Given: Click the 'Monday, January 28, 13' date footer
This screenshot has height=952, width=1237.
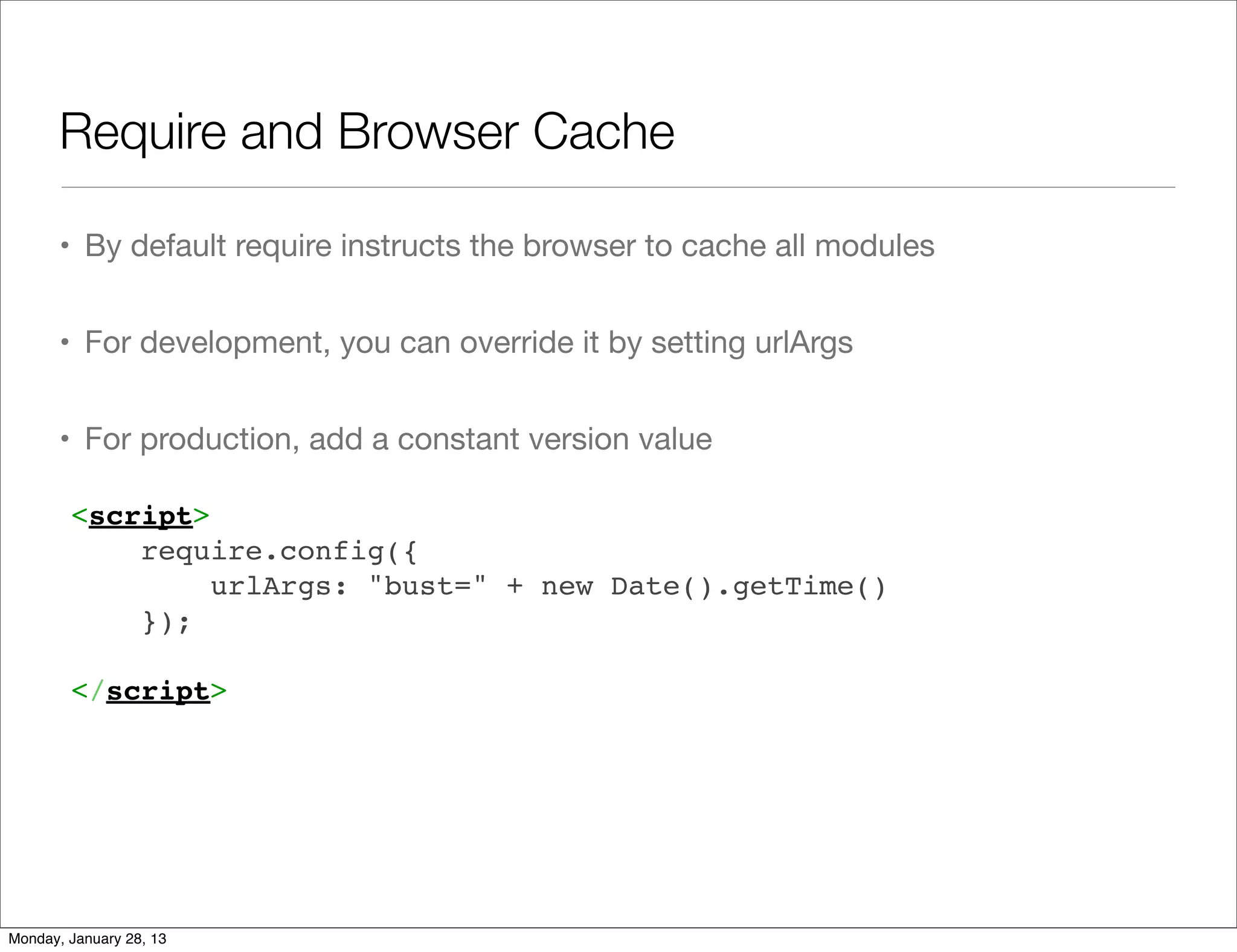Looking at the screenshot, I should coord(87,939).
